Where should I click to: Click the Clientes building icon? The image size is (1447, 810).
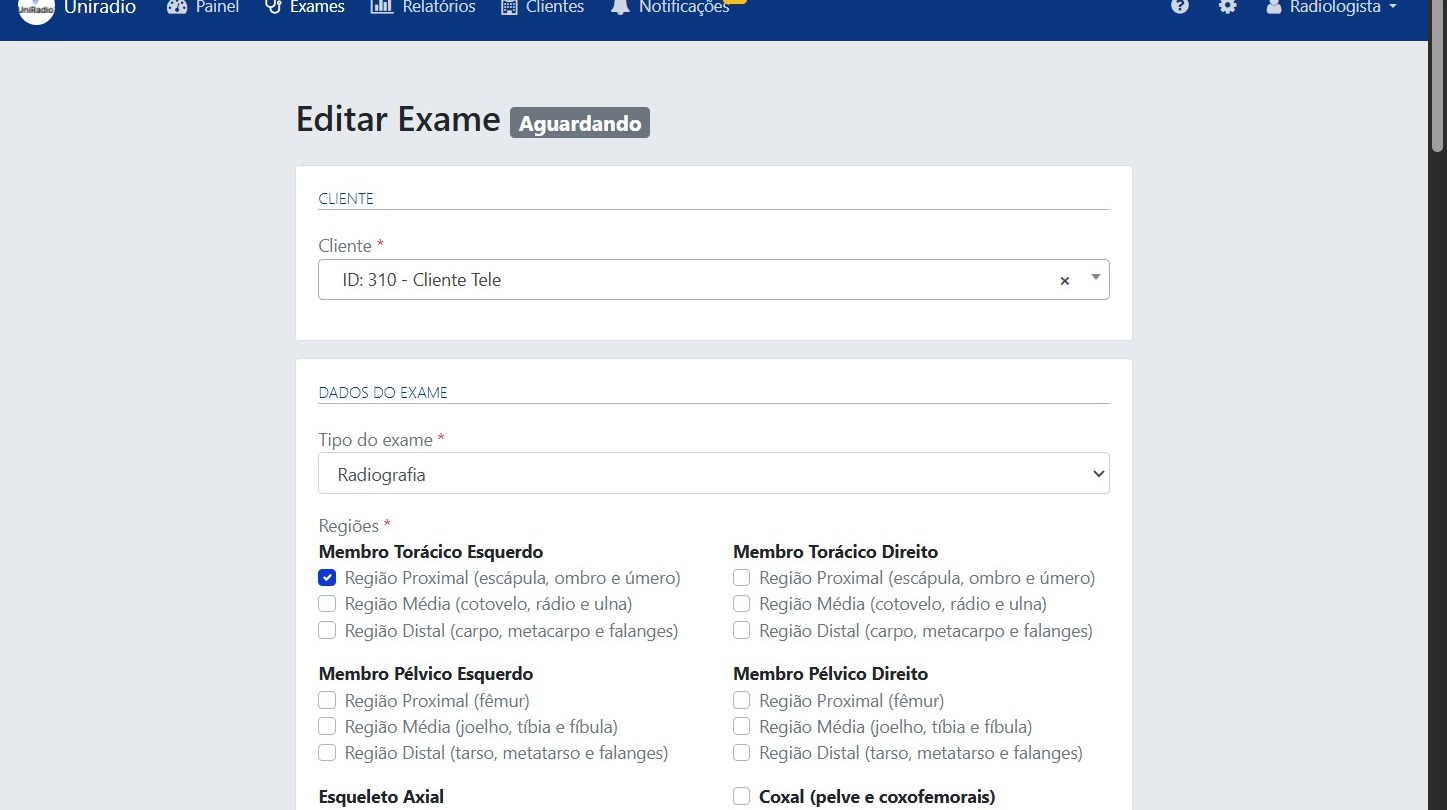(x=509, y=7)
